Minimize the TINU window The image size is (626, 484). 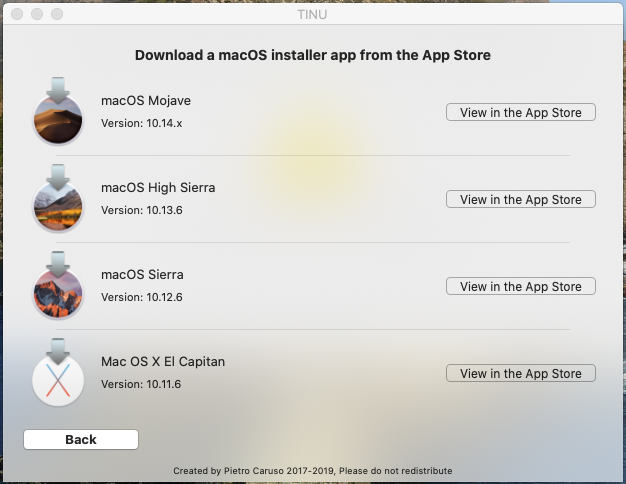point(37,14)
